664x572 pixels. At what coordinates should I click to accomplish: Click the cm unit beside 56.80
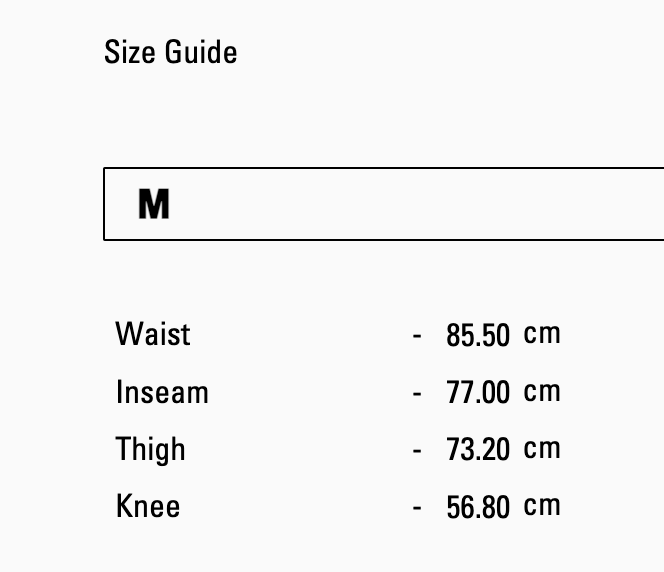[x=542, y=506]
